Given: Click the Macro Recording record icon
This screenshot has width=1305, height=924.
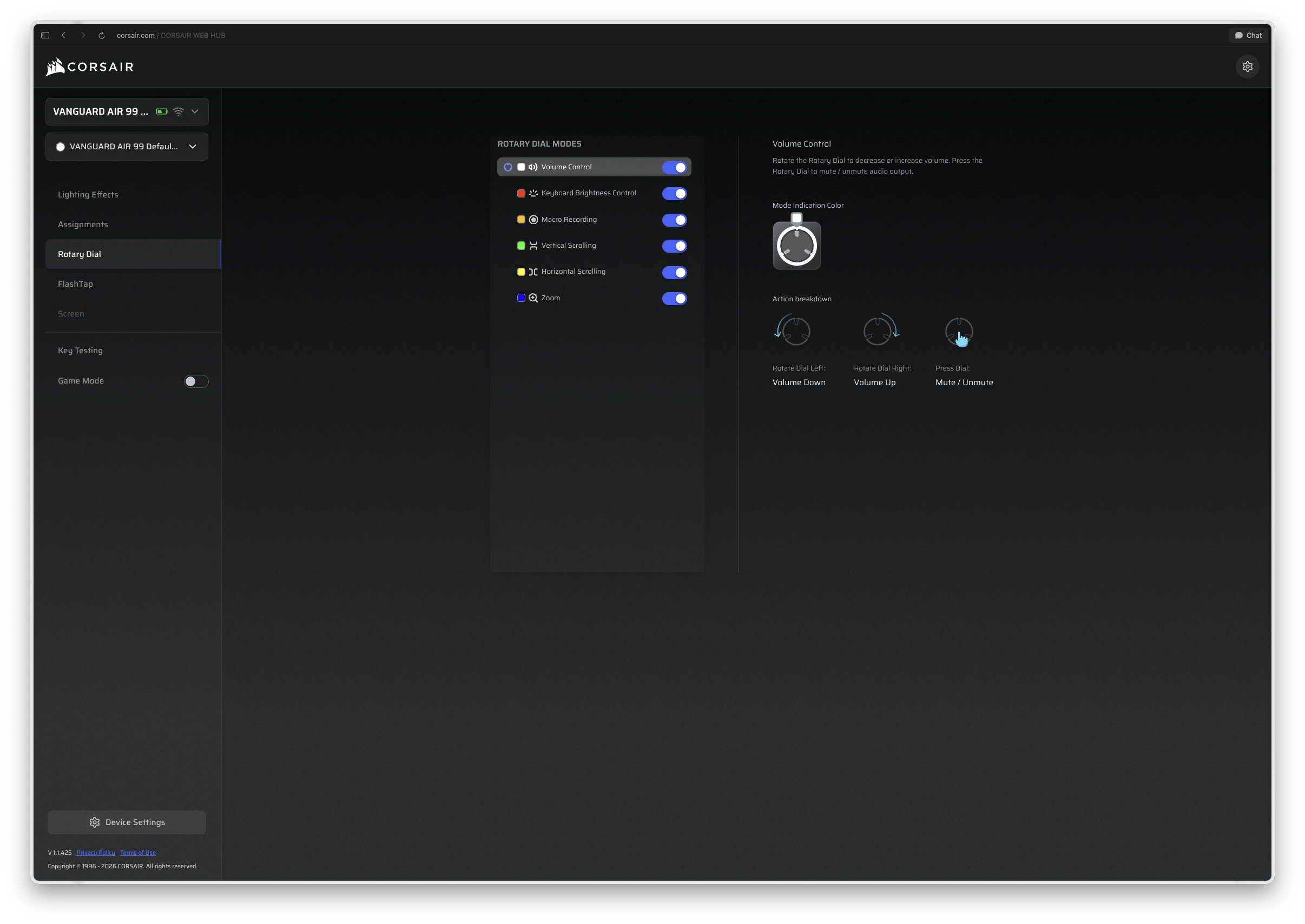Looking at the screenshot, I should point(533,220).
